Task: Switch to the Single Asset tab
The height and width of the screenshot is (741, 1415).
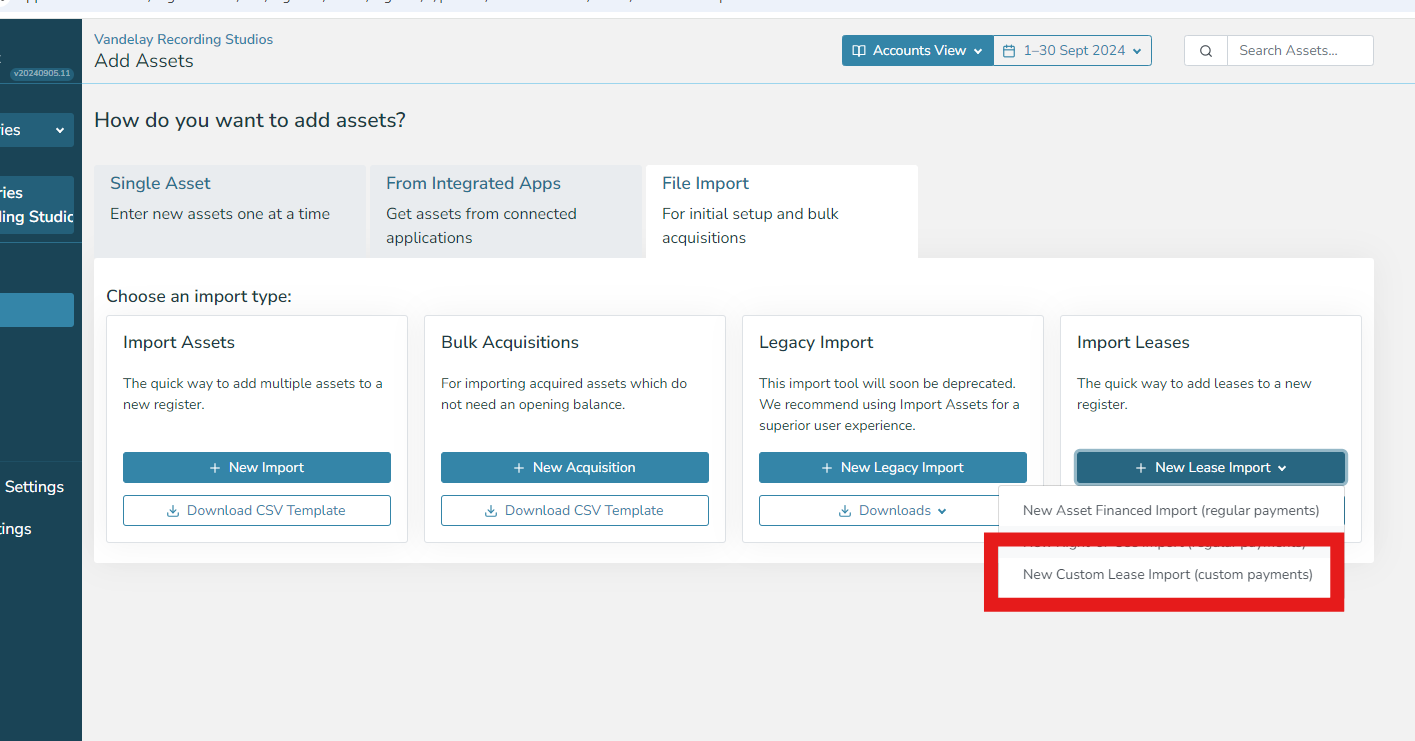Action: 230,211
